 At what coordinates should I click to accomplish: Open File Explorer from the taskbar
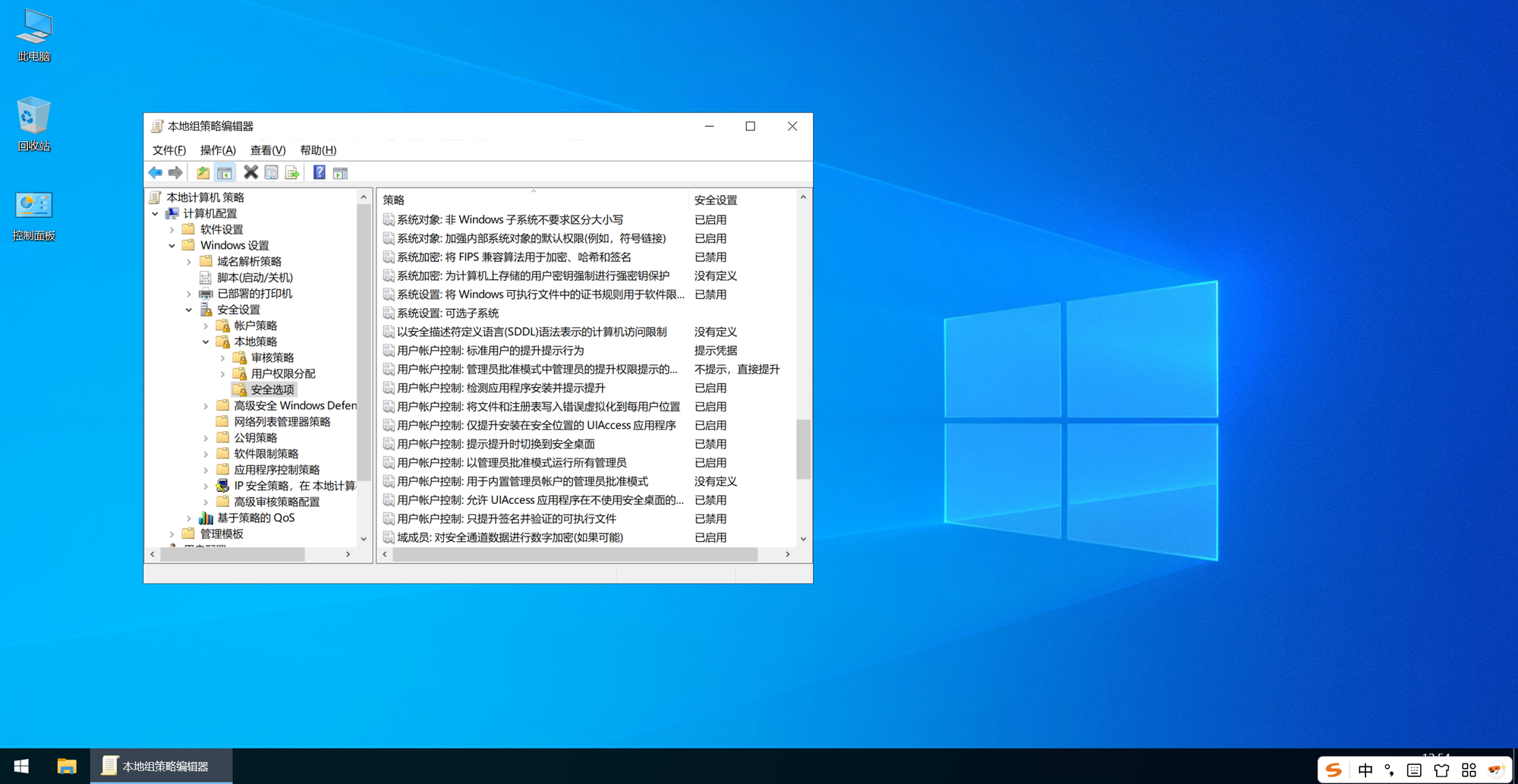click(x=67, y=767)
